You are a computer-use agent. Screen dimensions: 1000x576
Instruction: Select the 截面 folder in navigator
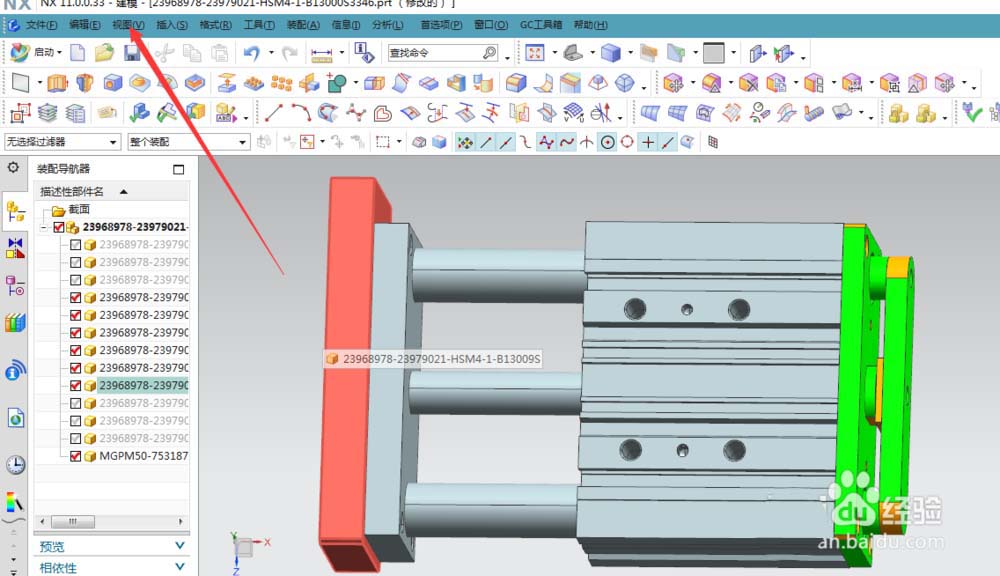tap(78, 209)
